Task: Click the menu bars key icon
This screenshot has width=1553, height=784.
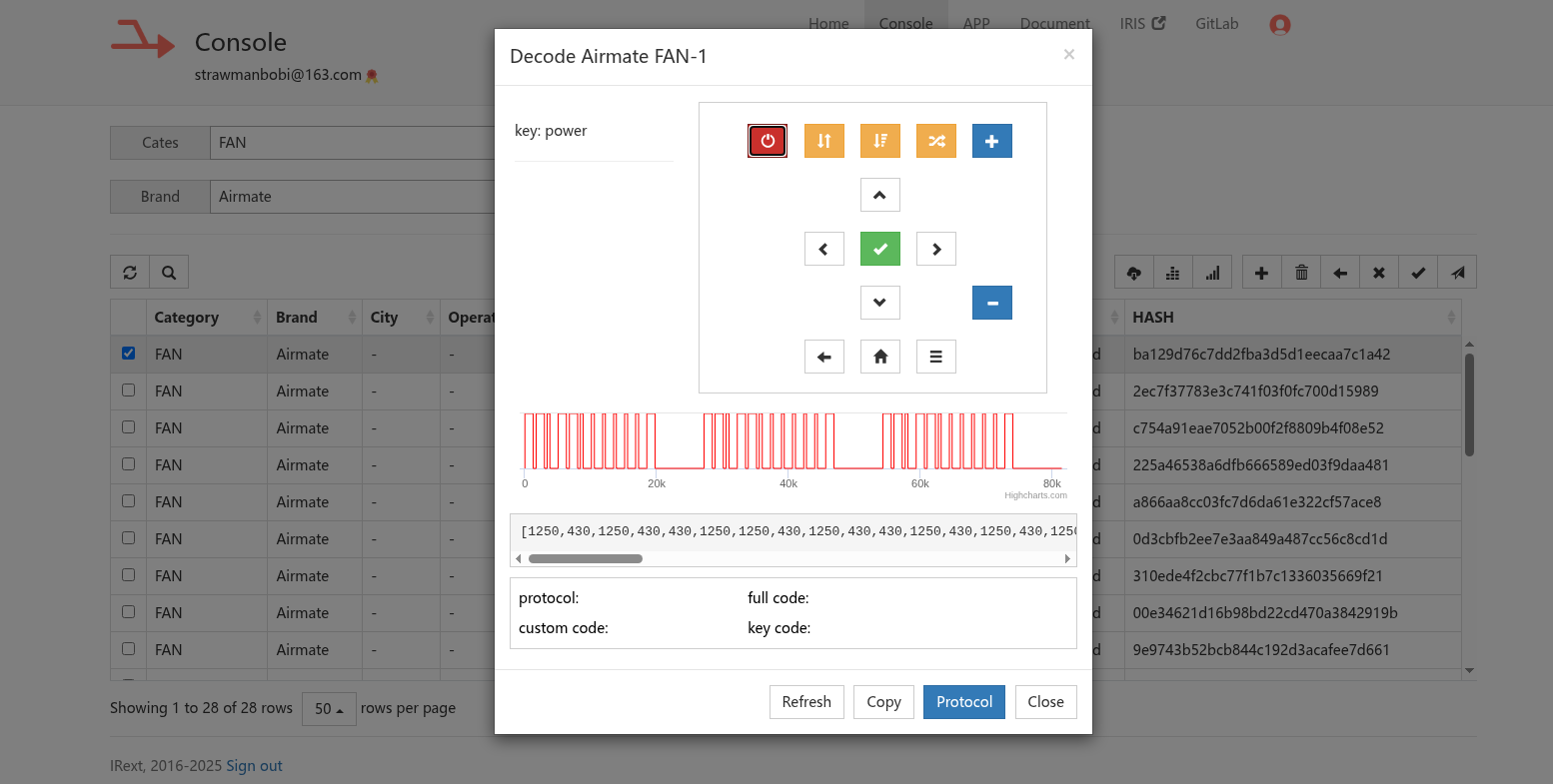Action: click(x=935, y=357)
